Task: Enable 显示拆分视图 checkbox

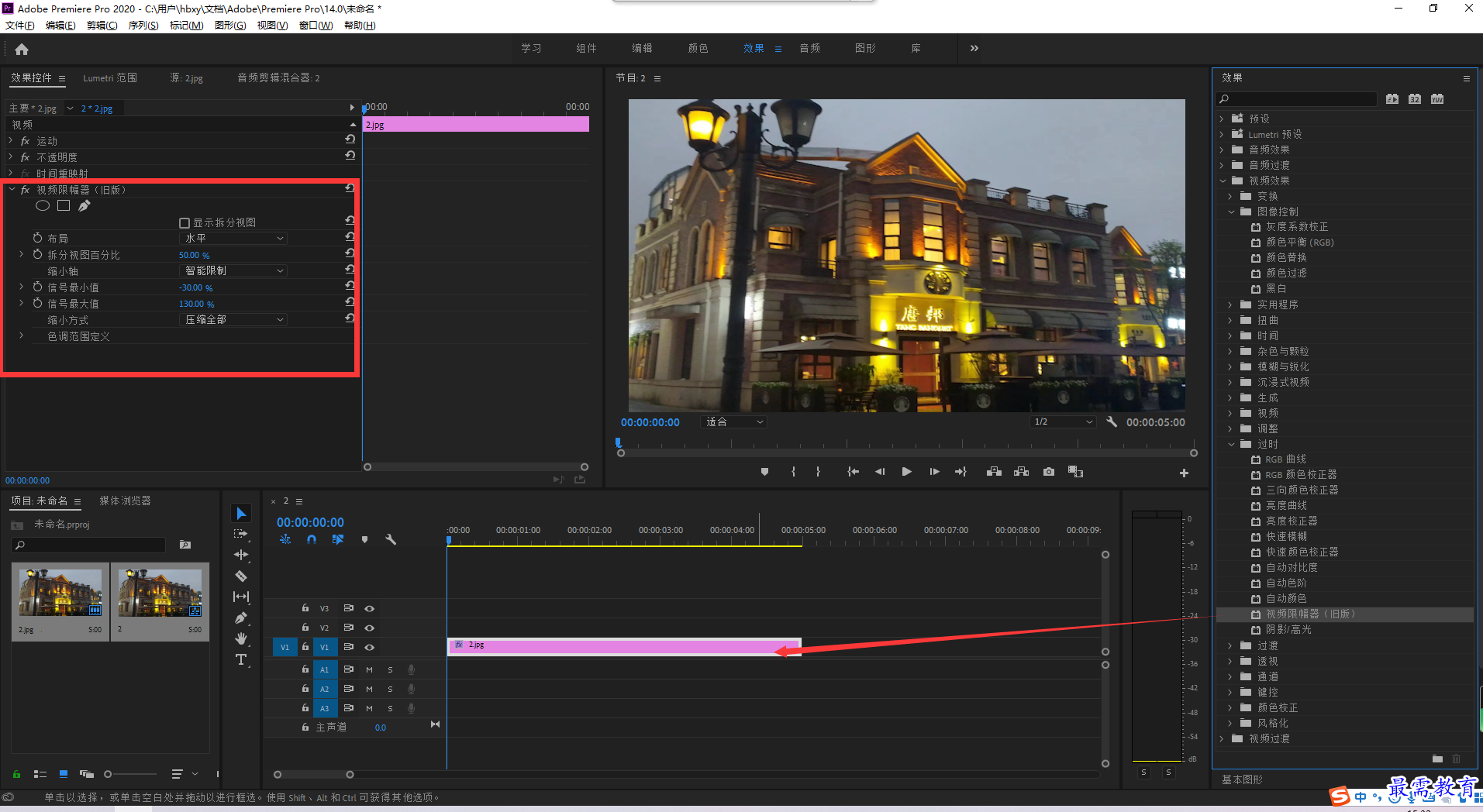Action: tap(185, 223)
